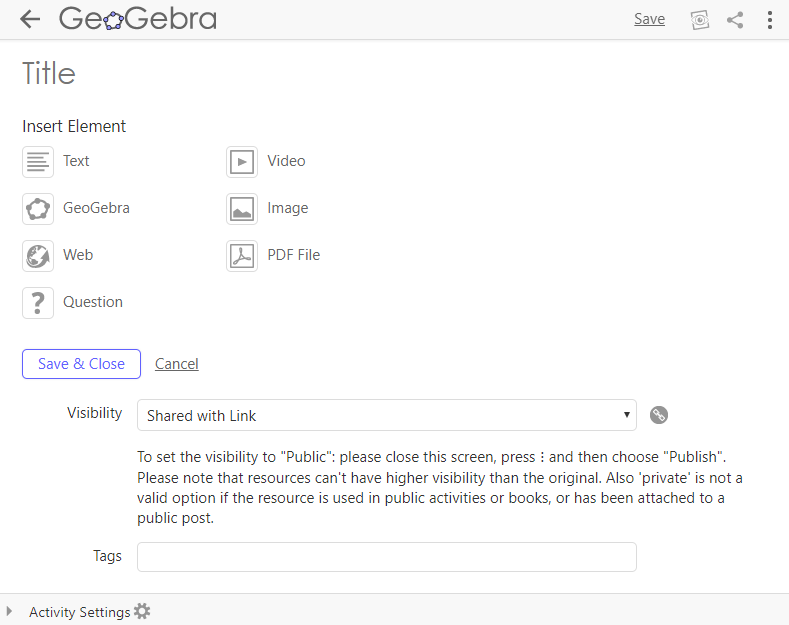
Task: Insert a Question element icon
Action: point(38,303)
